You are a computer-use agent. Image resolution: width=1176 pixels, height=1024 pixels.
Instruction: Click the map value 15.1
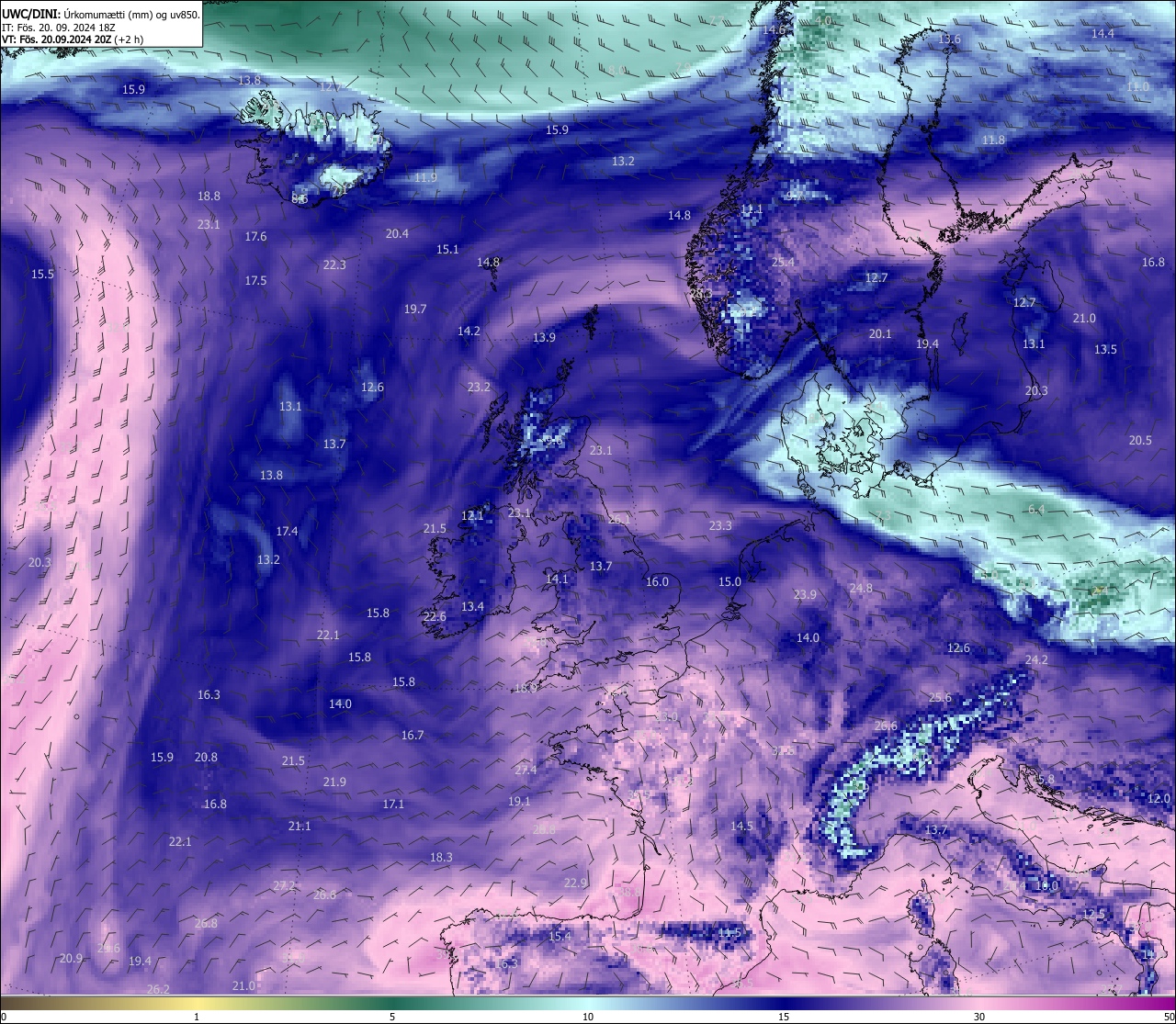[x=447, y=250]
